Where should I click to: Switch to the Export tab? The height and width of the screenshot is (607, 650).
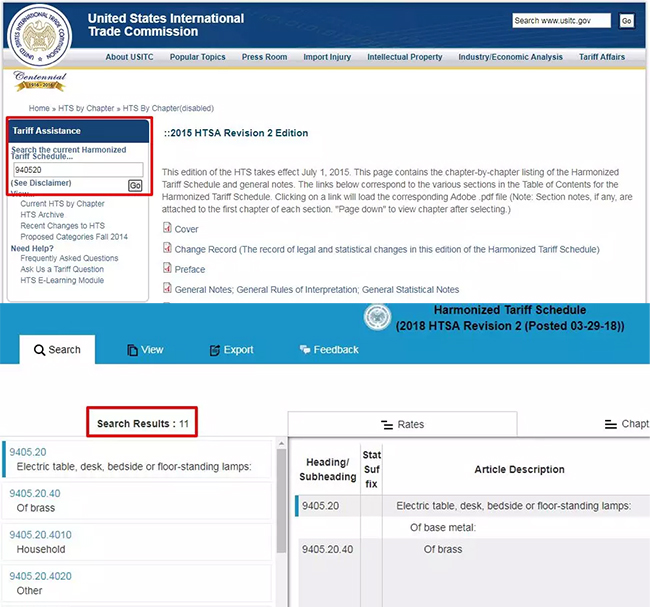pyautogui.click(x=231, y=350)
